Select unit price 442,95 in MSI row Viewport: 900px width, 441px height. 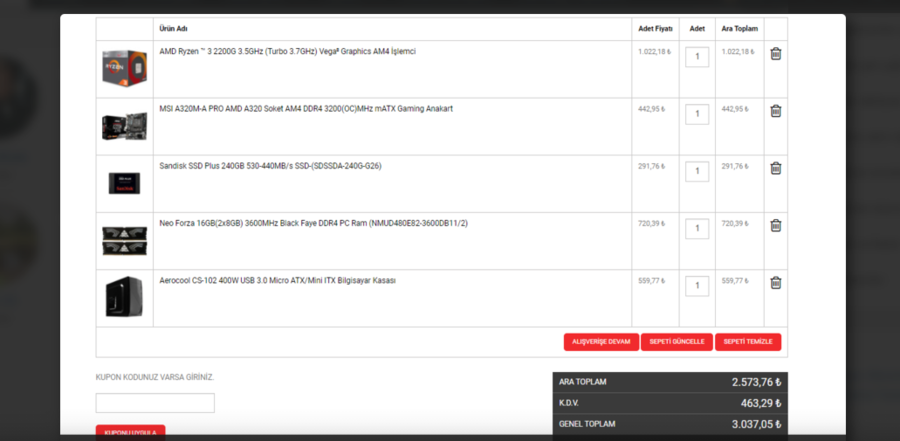(x=651, y=109)
